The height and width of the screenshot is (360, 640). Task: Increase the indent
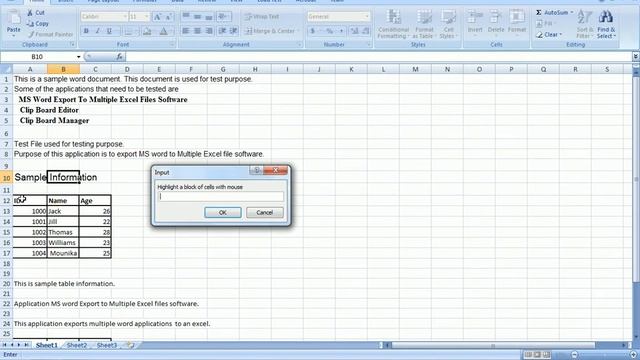click(234, 31)
